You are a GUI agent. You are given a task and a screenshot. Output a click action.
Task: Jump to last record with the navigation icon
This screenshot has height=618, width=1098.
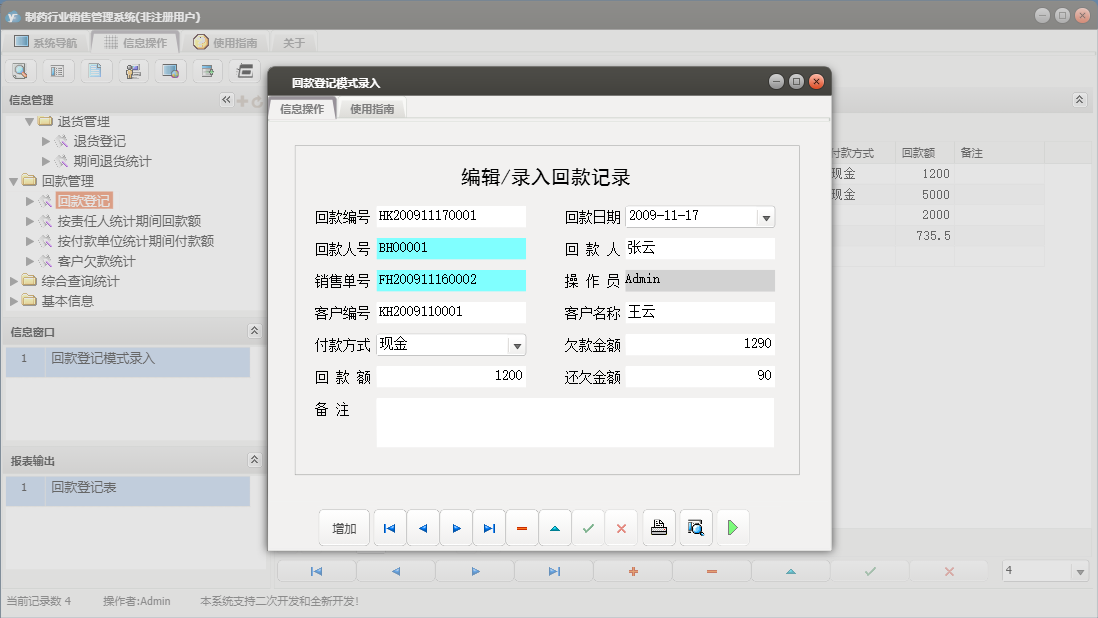click(x=489, y=527)
